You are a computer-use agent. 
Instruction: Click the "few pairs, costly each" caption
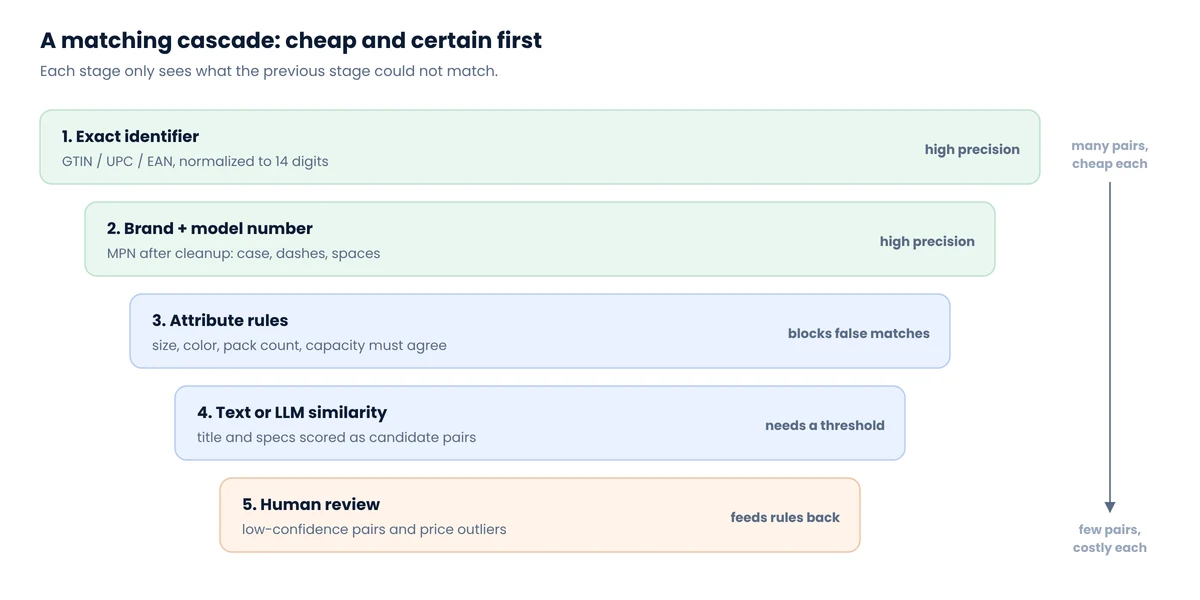(x=1110, y=539)
